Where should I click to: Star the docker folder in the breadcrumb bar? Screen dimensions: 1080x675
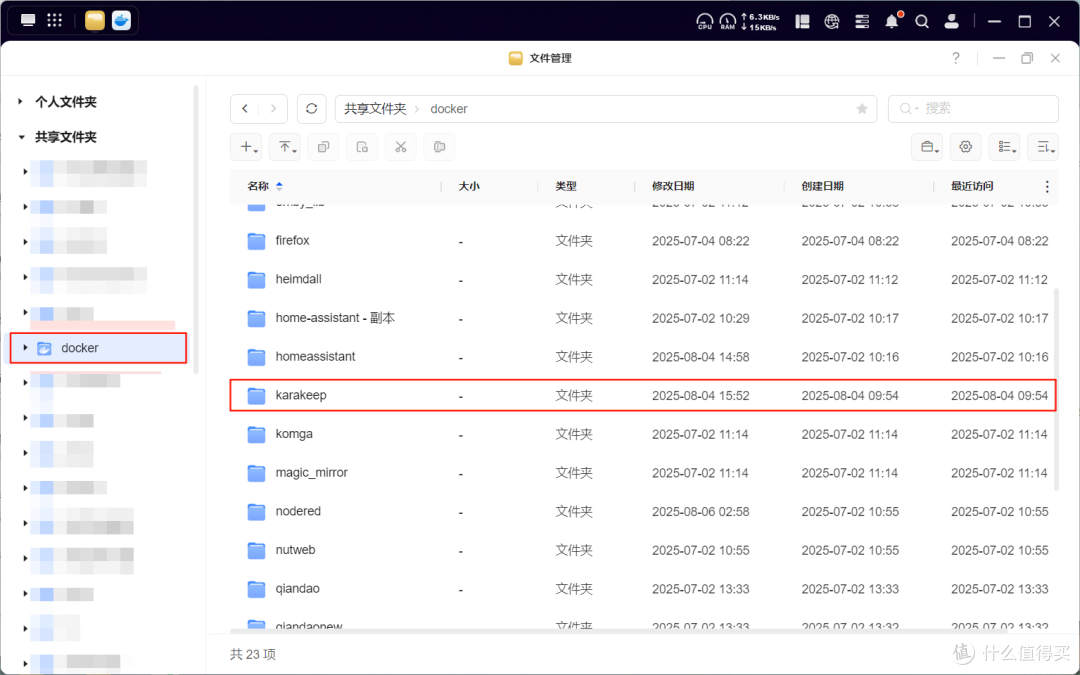[x=862, y=108]
